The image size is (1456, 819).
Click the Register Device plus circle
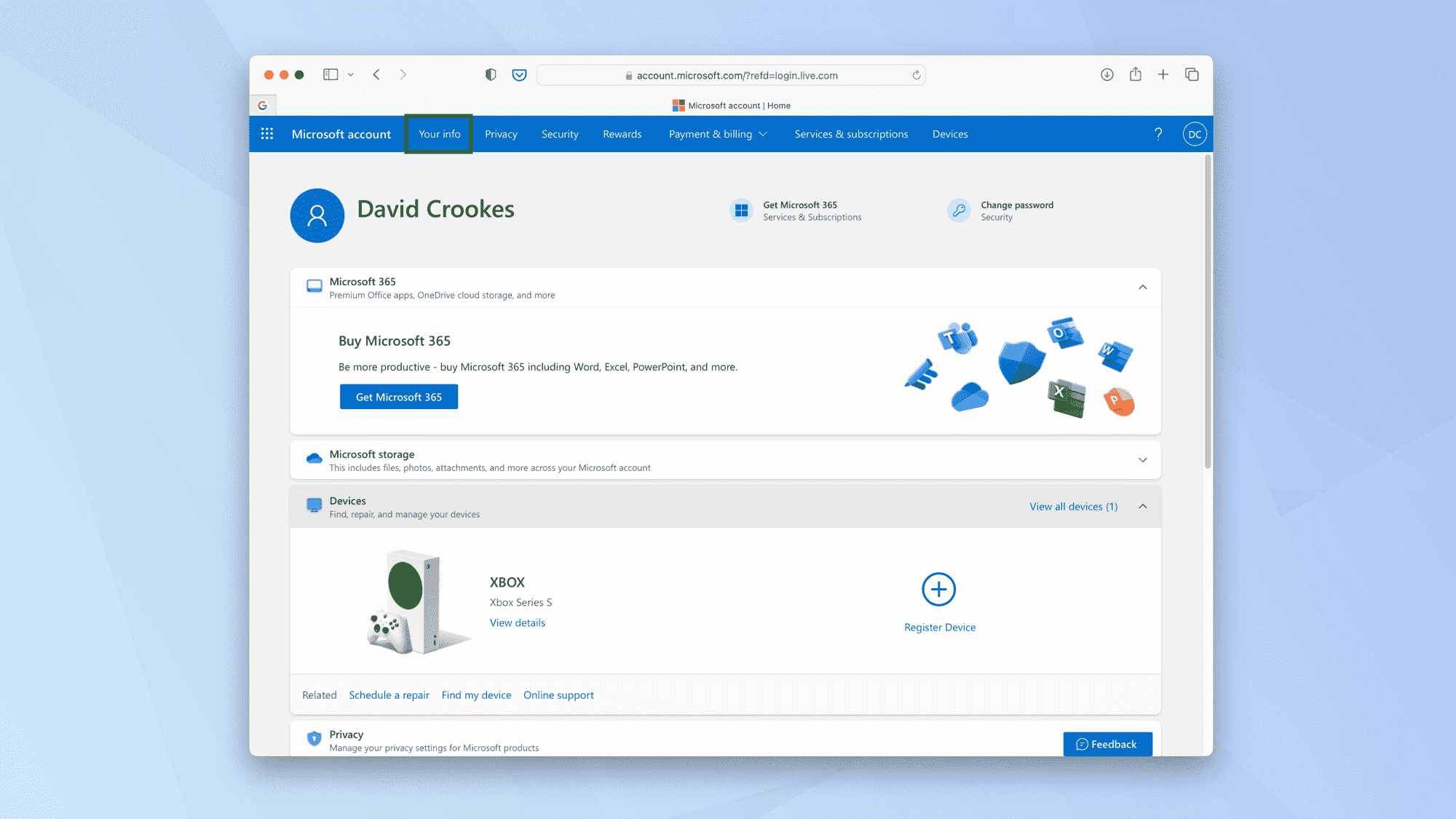coord(939,589)
